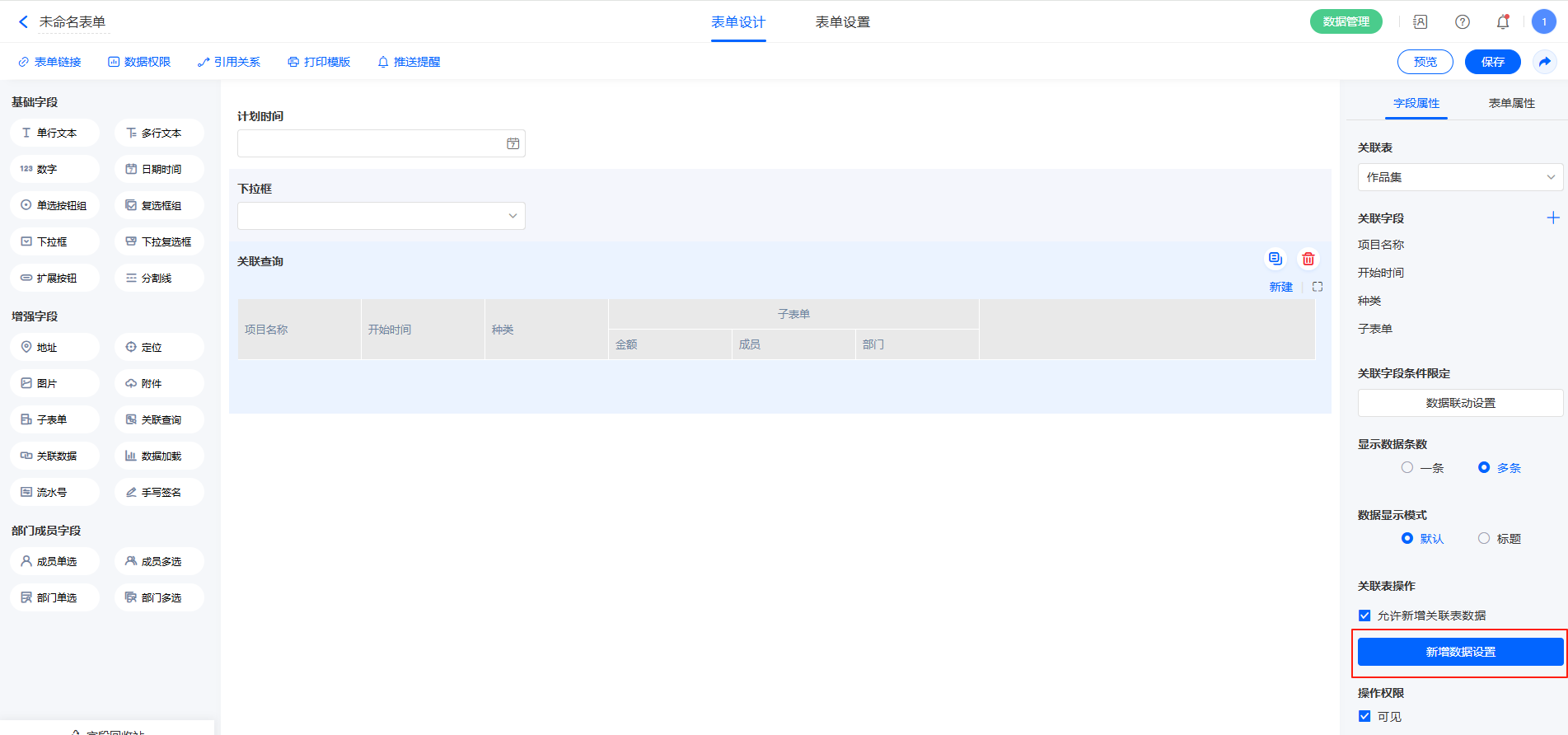The height and width of the screenshot is (735, 1568).
Task: Go back using the left arrow
Action: (23, 22)
